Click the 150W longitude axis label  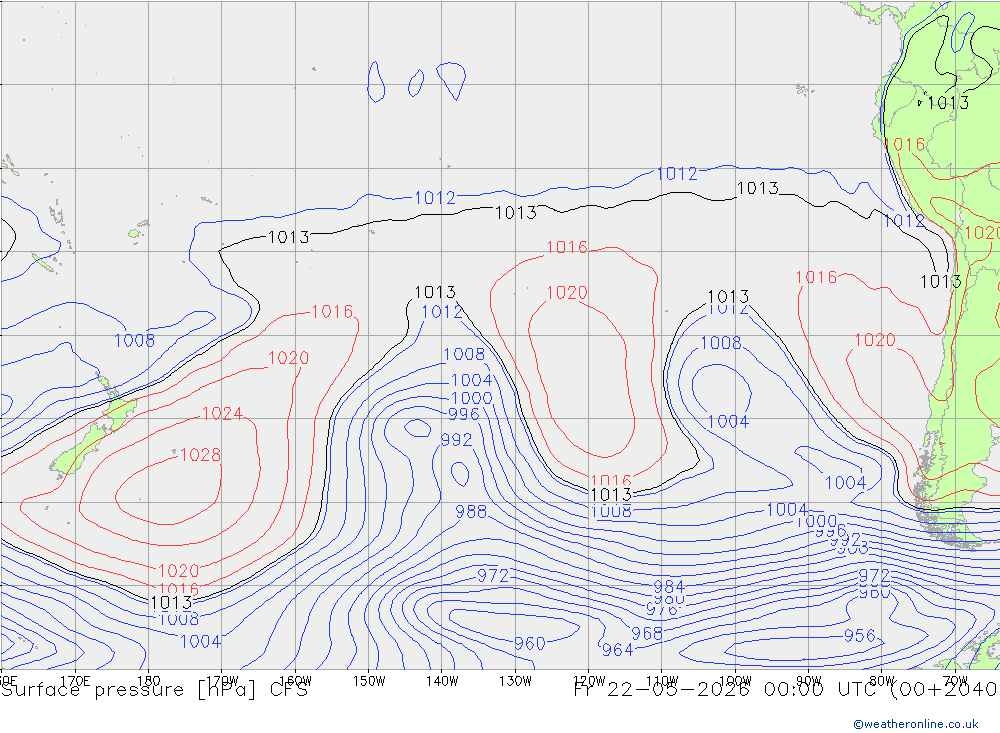point(369,681)
